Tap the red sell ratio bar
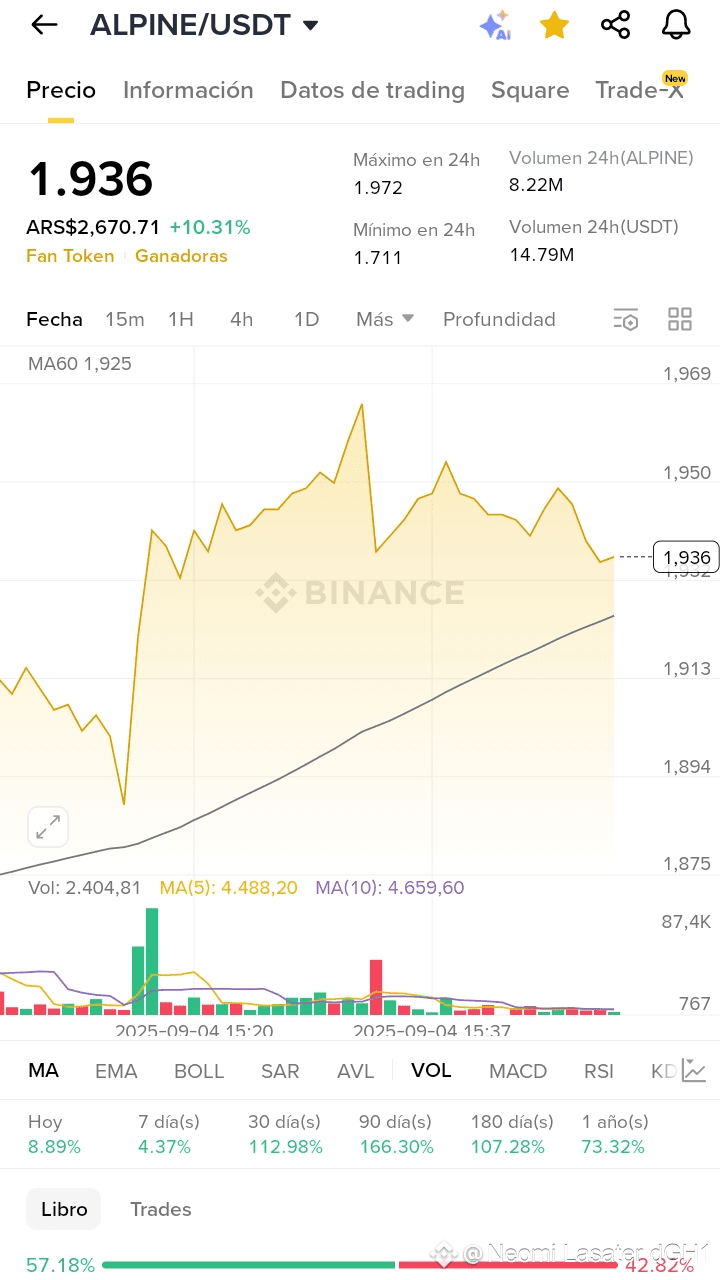 tap(507, 1265)
